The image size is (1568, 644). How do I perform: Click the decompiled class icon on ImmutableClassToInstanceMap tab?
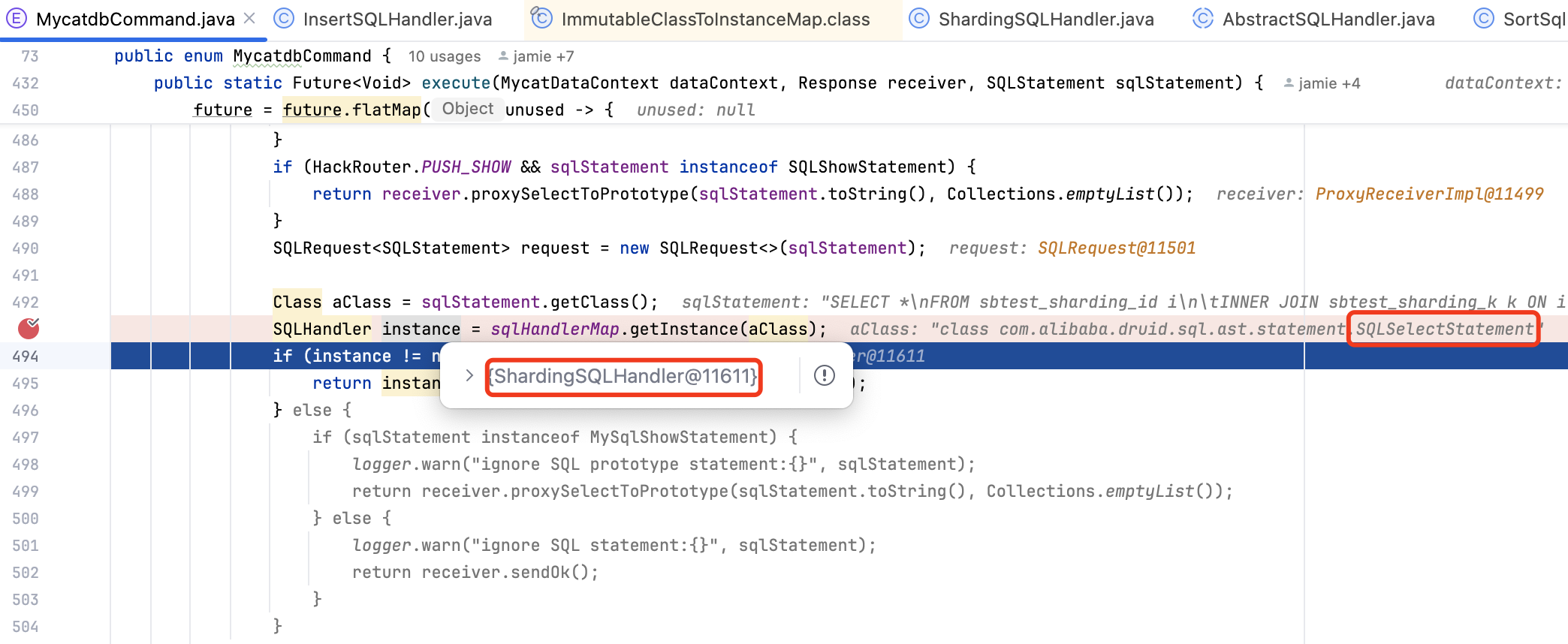[541, 18]
